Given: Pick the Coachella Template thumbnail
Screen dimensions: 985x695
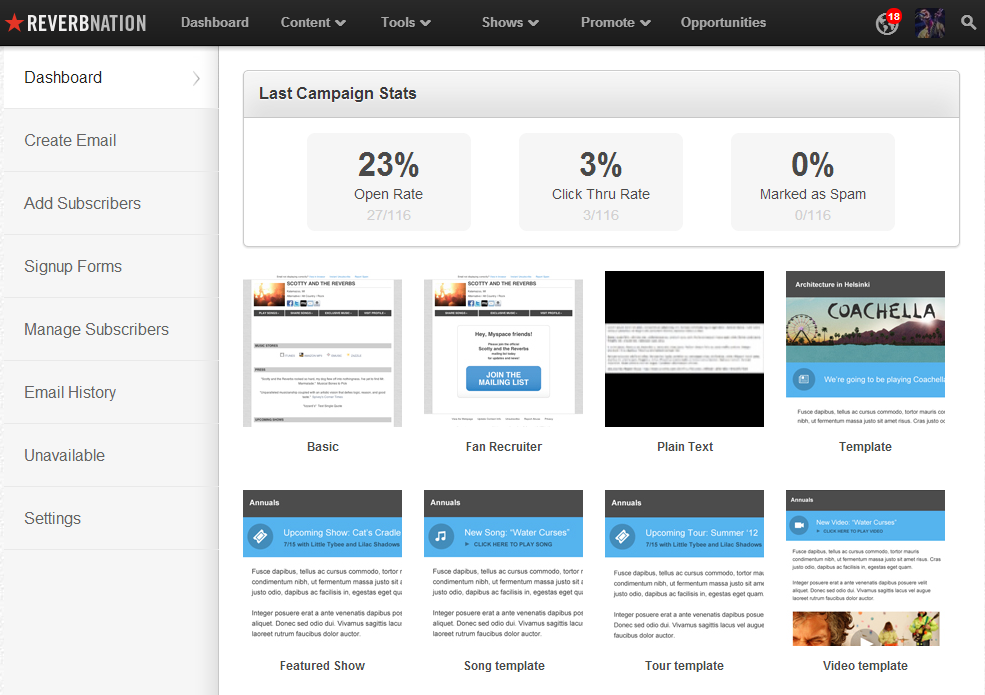Looking at the screenshot, I should point(865,349).
